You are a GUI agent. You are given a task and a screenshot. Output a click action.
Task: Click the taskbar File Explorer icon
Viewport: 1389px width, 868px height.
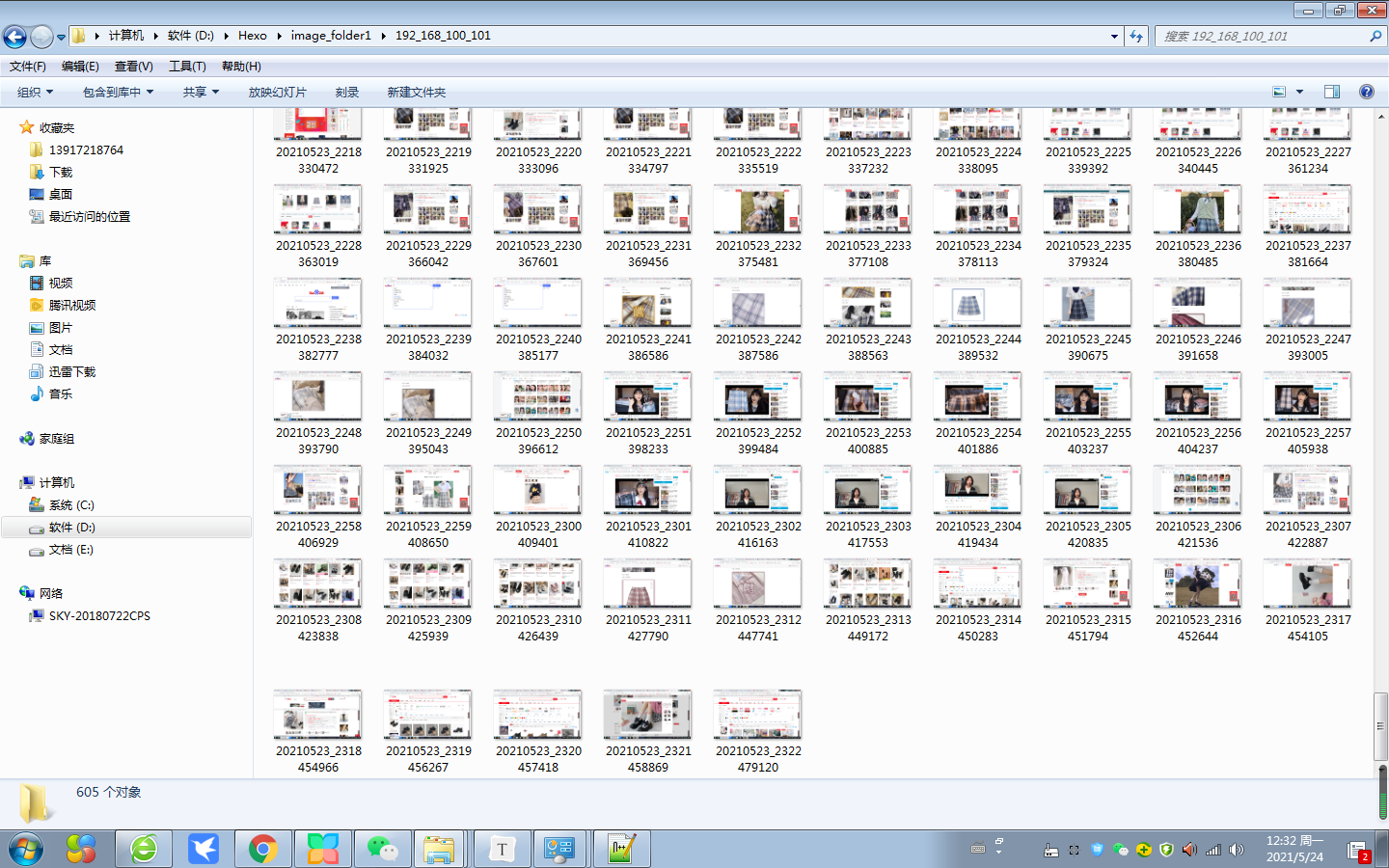click(x=439, y=849)
